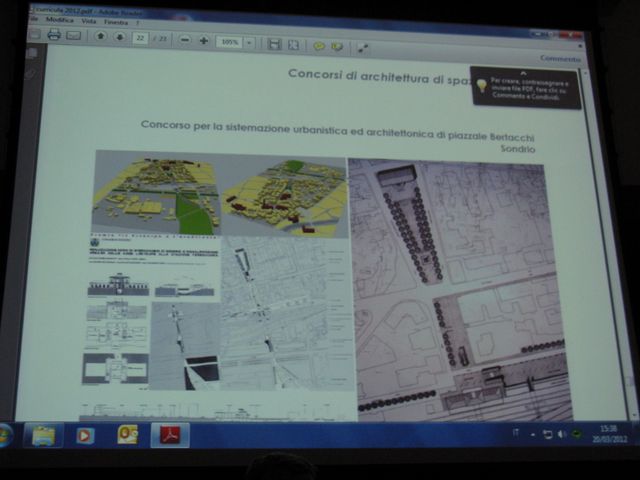Click the Adobe Reader taskbar button
Viewport: 640px width, 480px height.
click(x=170, y=435)
